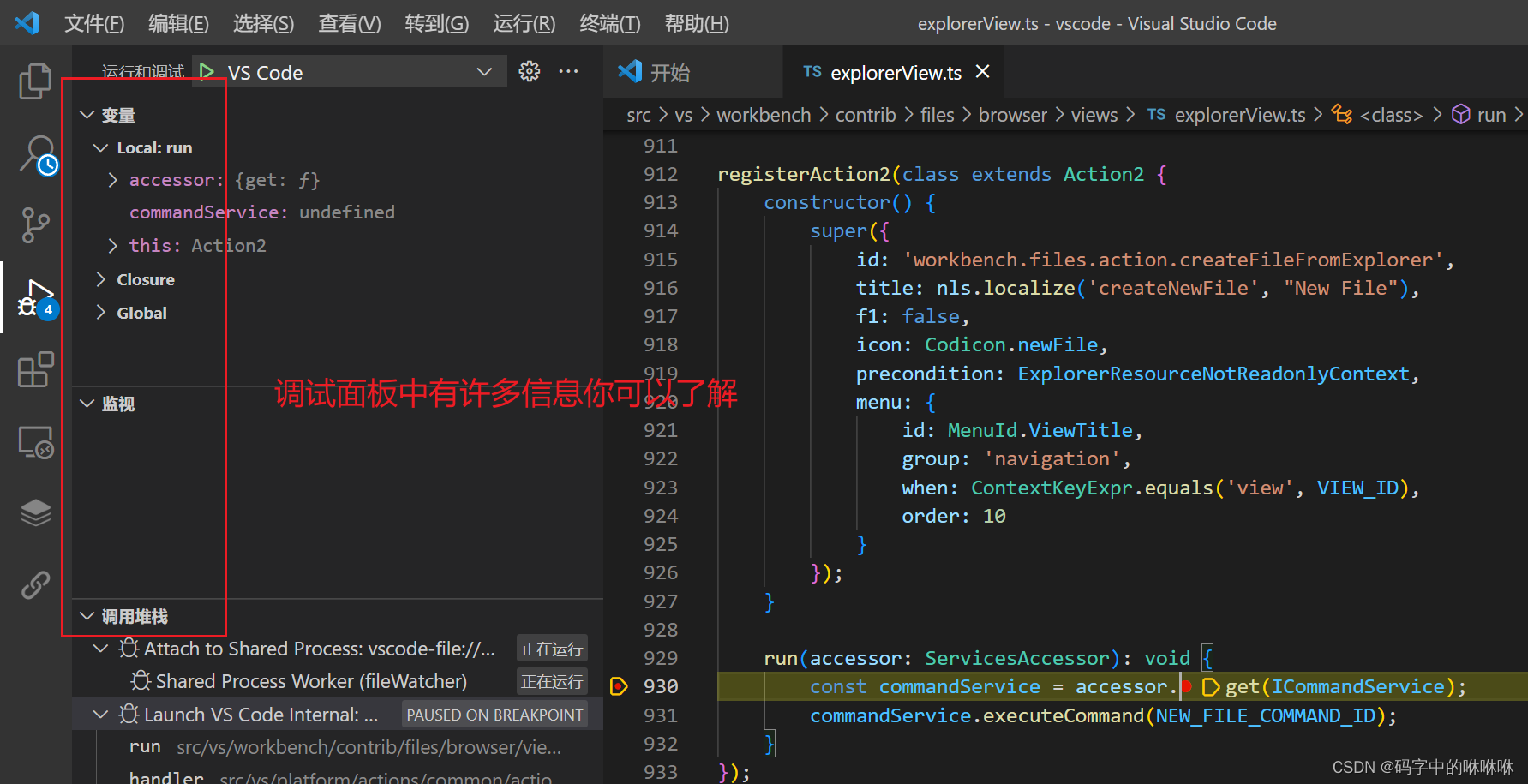Click the contrib breadcrumb segment
This screenshot has width=1528, height=784.
(x=866, y=115)
